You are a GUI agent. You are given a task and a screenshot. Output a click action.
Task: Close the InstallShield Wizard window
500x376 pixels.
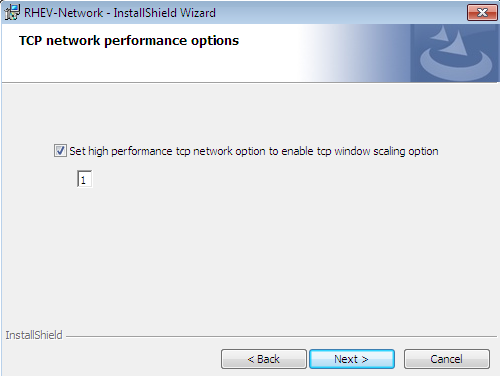(482, 13)
